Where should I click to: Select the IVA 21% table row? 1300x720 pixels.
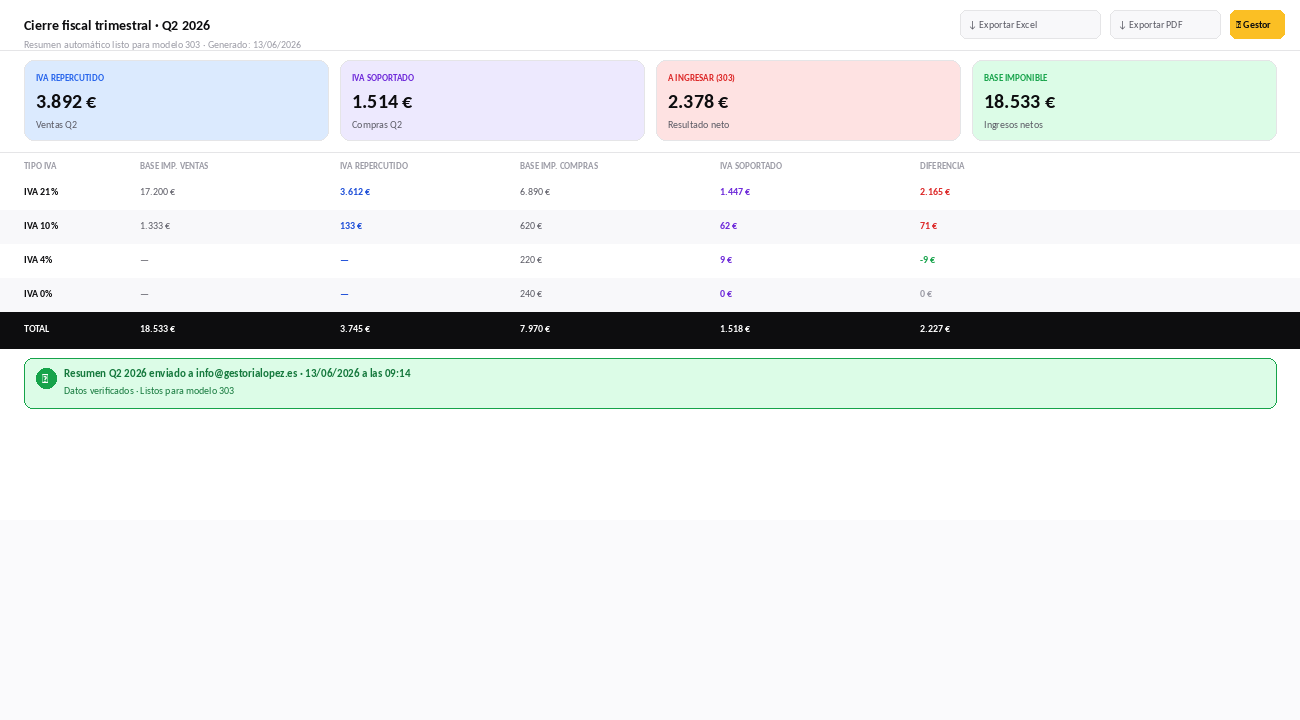tap(650, 192)
